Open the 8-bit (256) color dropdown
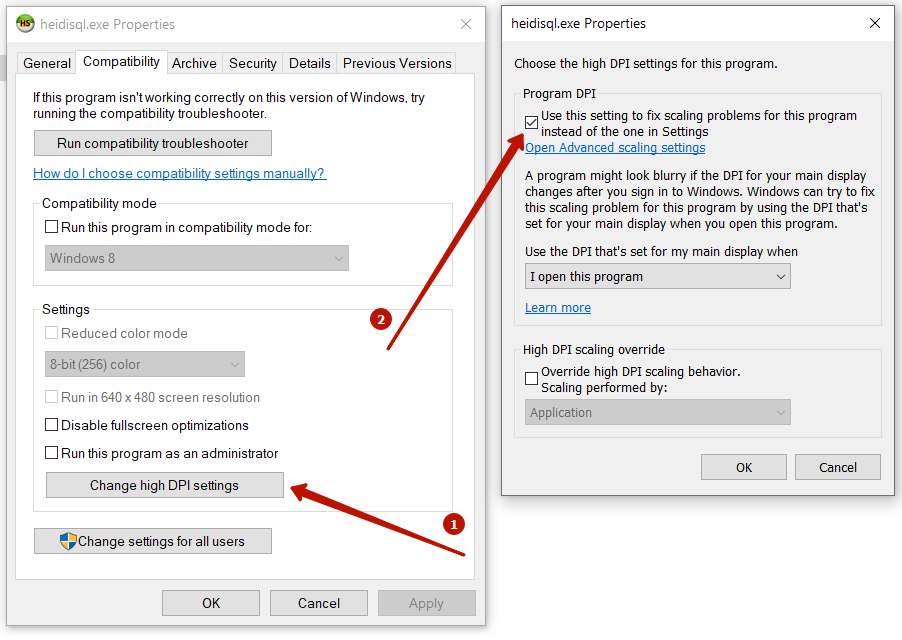Viewport: 902px width, 640px height. point(145,364)
